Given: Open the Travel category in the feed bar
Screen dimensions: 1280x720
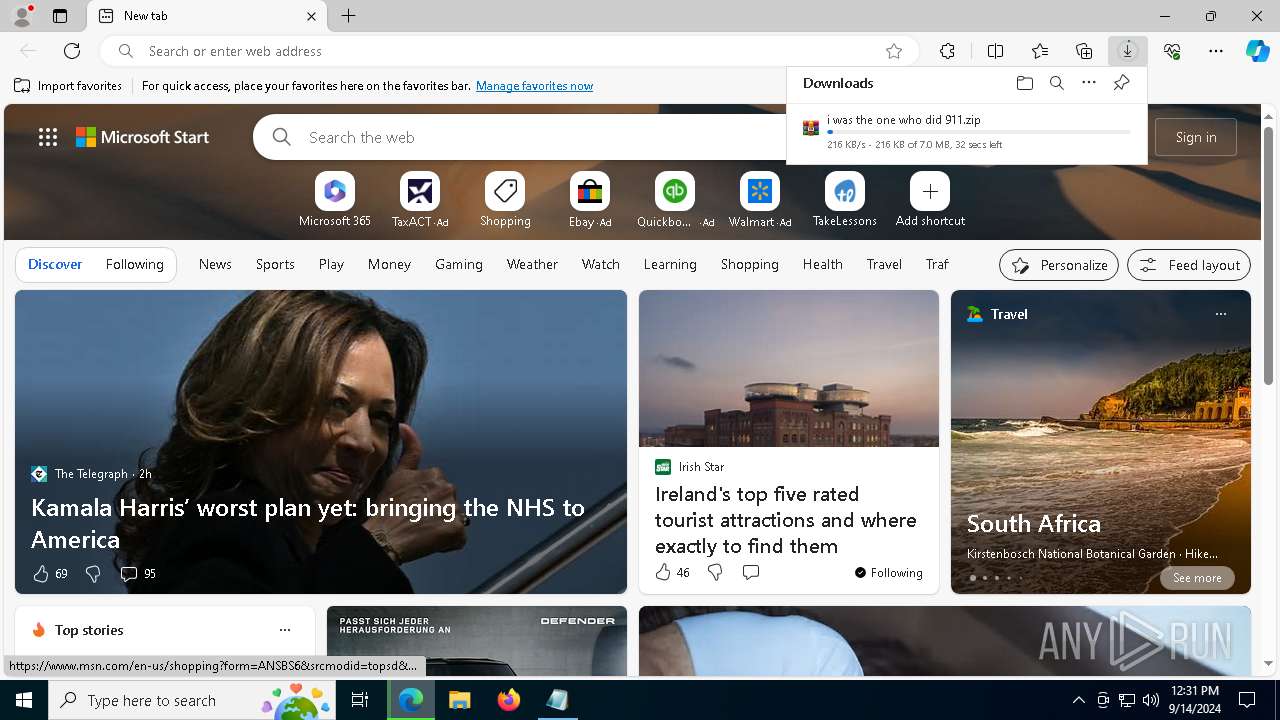Looking at the screenshot, I should tap(884, 264).
